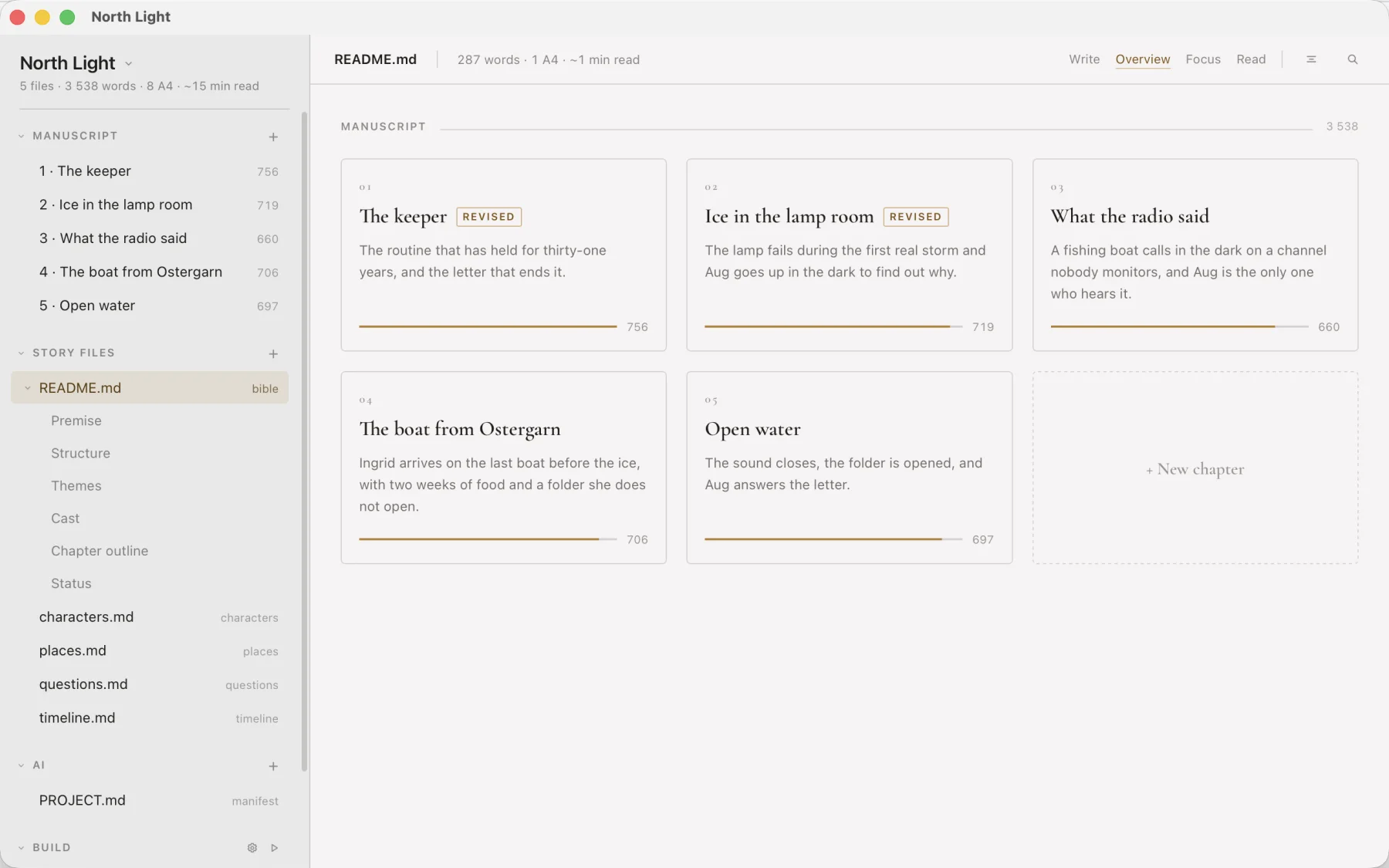Collapse the BUILD section
This screenshot has height=868, width=1389.
click(22, 847)
